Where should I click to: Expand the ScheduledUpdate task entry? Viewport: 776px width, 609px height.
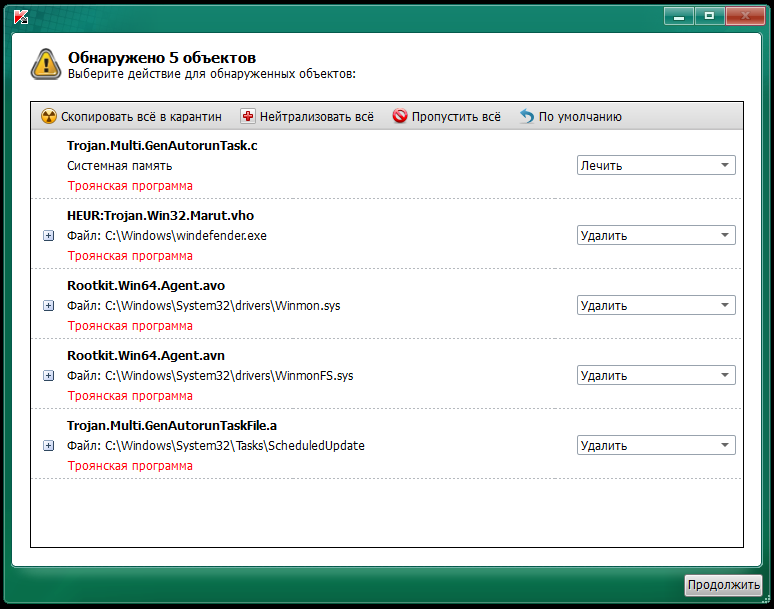(49, 446)
